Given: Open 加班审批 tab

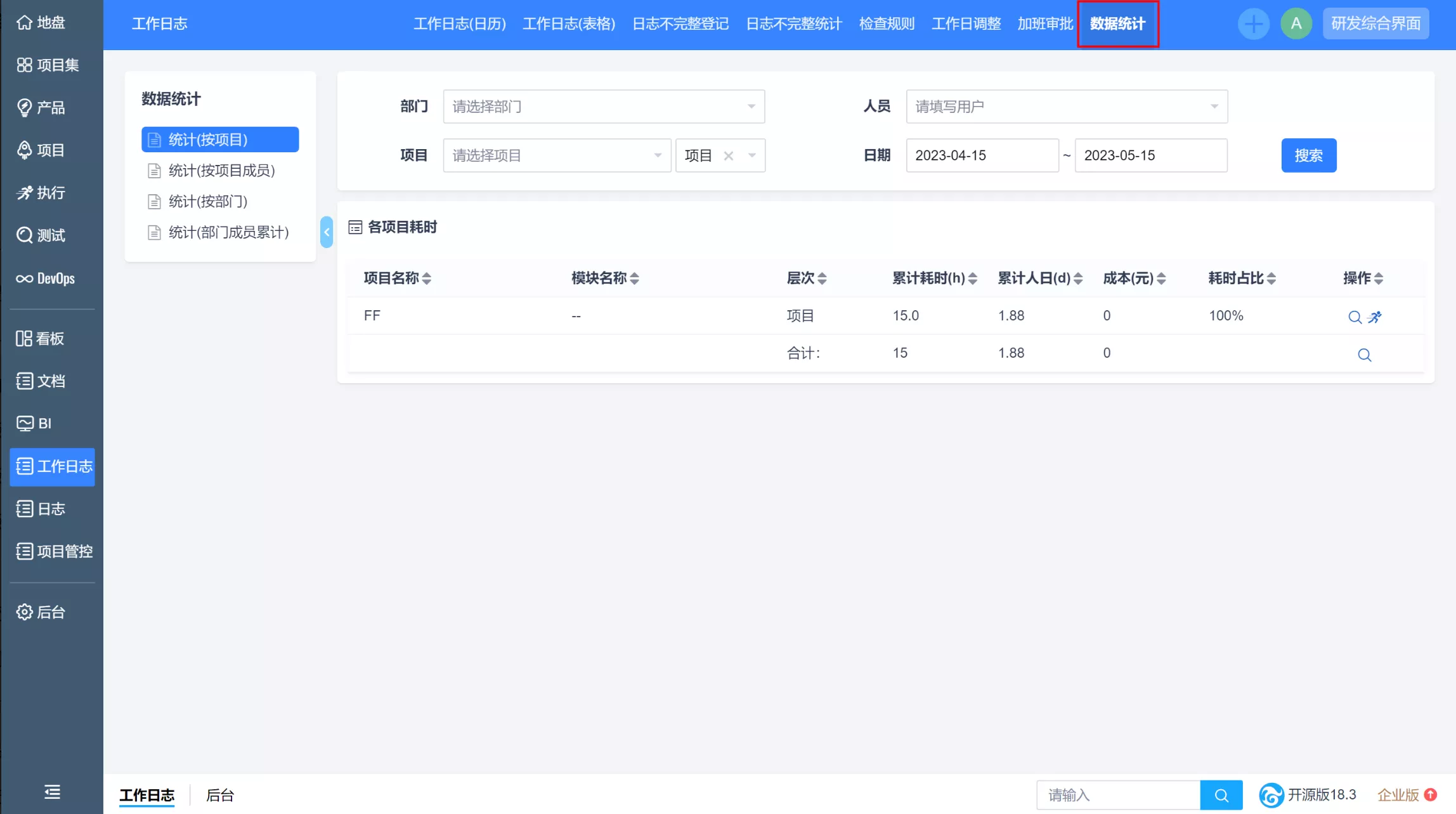Looking at the screenshot, I should (1045, 24).
